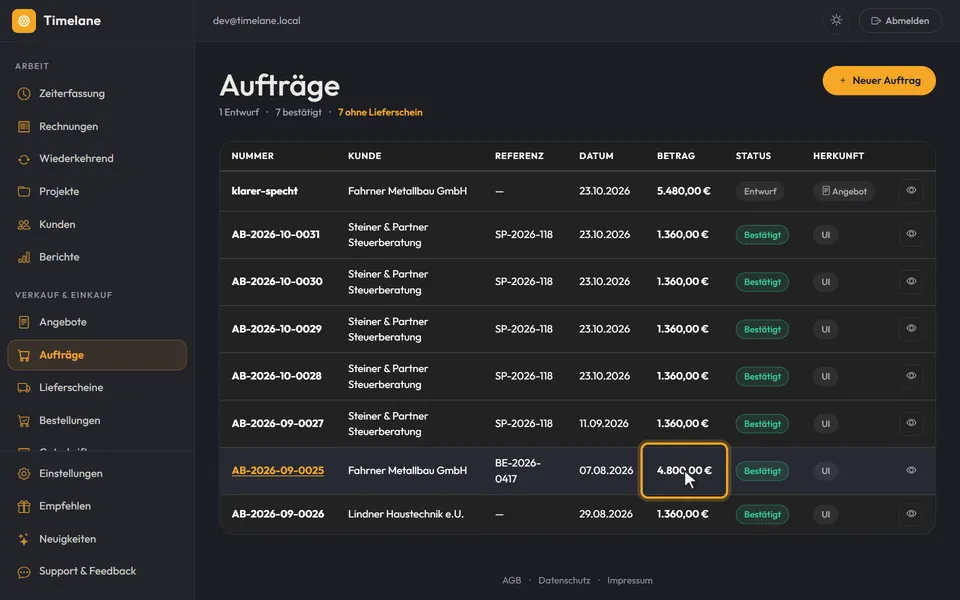View order AB-2026-10-0028 via eye icon

point(911,375)
